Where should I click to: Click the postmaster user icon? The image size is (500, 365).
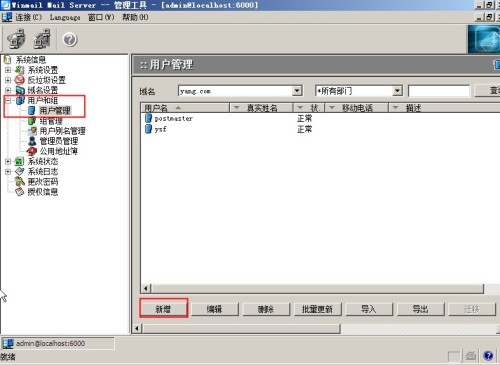pyautogui.click(x=149, y=118)
